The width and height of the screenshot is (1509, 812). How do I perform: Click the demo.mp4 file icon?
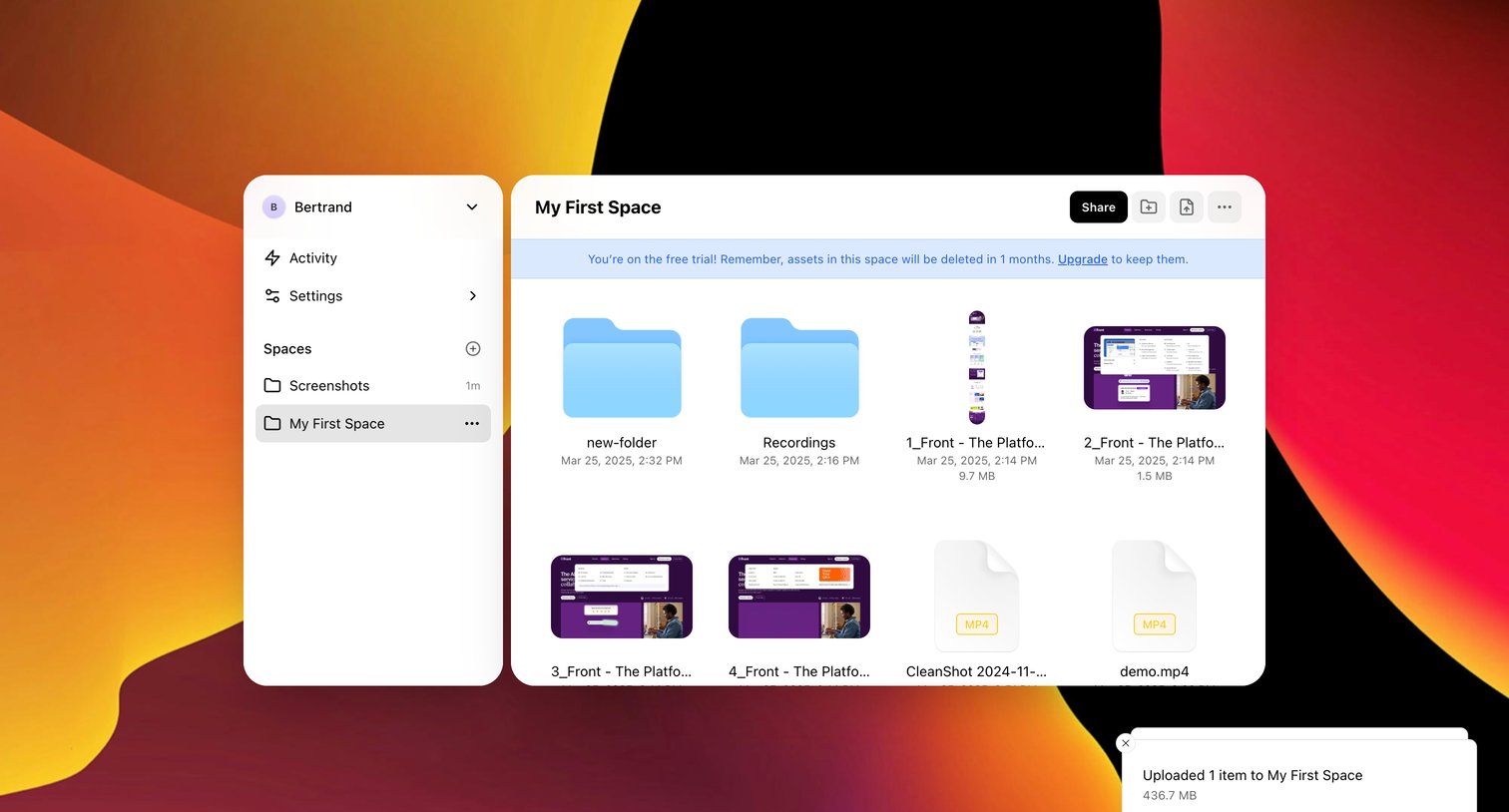[1155, 597]
